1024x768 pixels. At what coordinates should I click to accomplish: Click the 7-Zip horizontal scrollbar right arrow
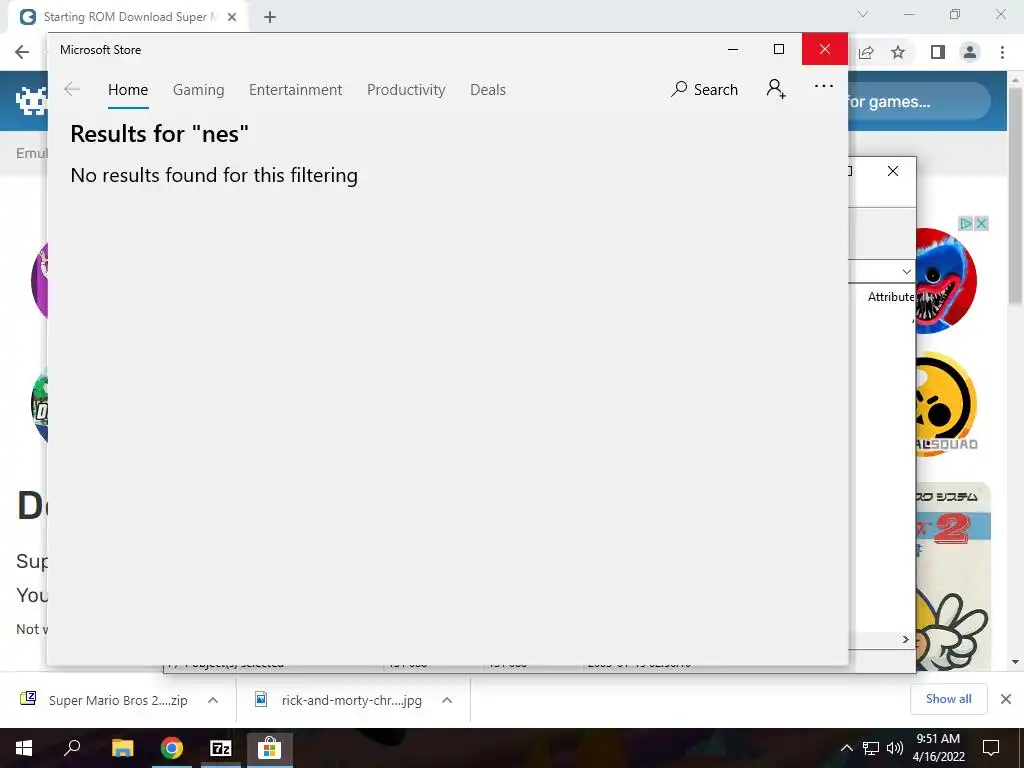click(906, 639)
